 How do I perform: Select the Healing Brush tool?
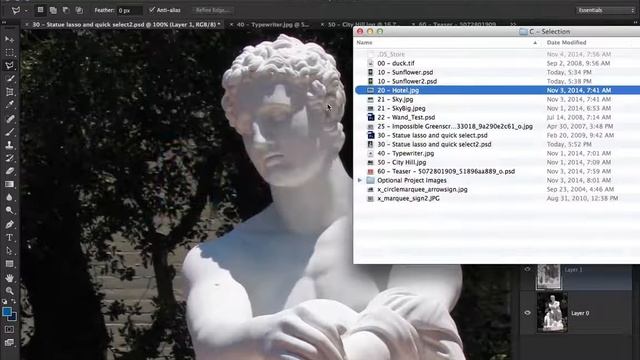9,119
